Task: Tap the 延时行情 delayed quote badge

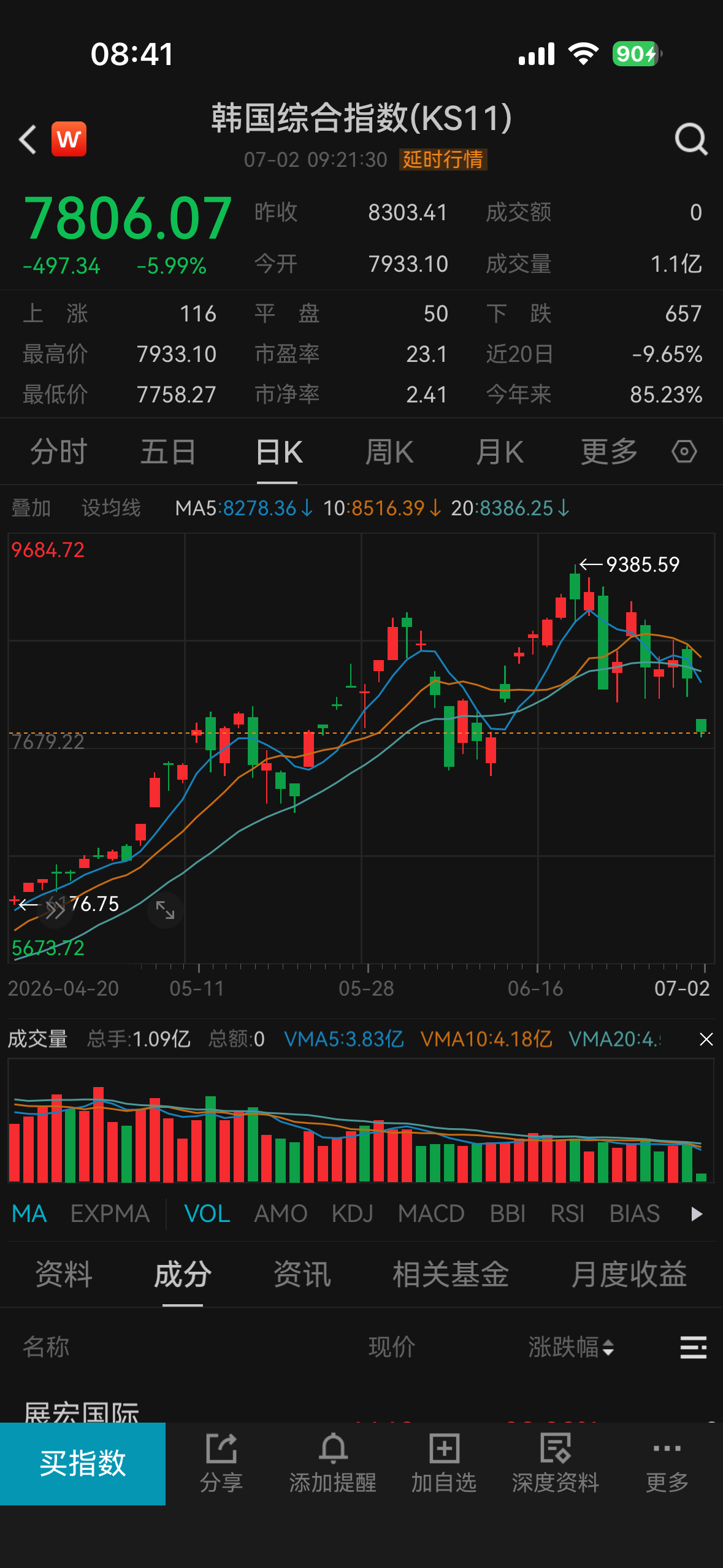Action: tap(443, 159)
